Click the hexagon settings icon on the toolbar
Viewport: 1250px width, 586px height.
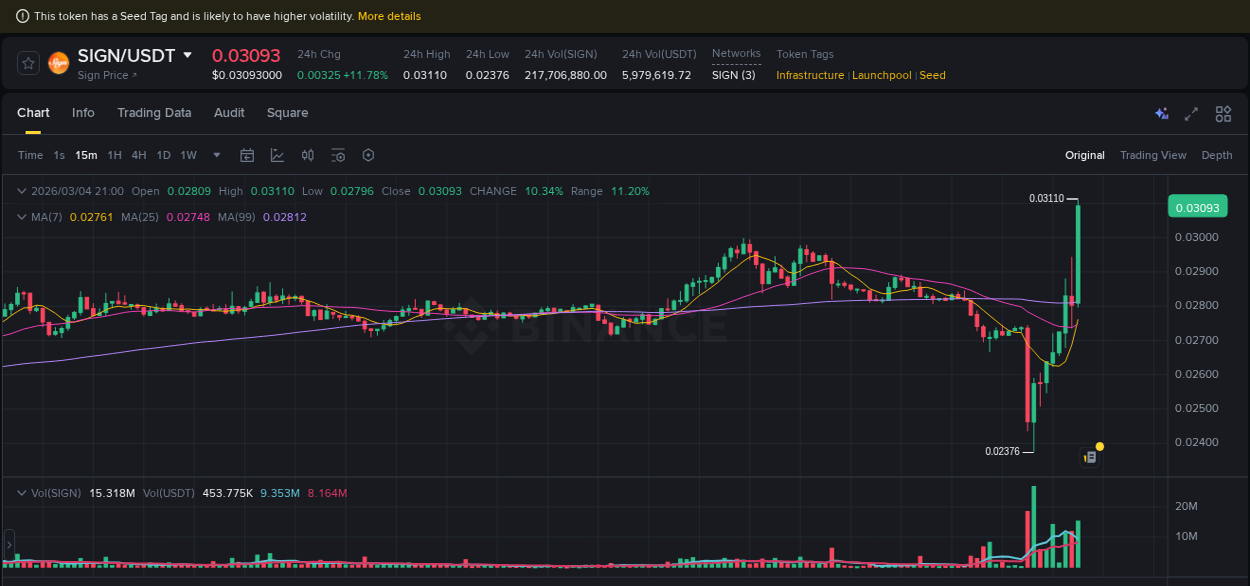[x=368, y=155]
